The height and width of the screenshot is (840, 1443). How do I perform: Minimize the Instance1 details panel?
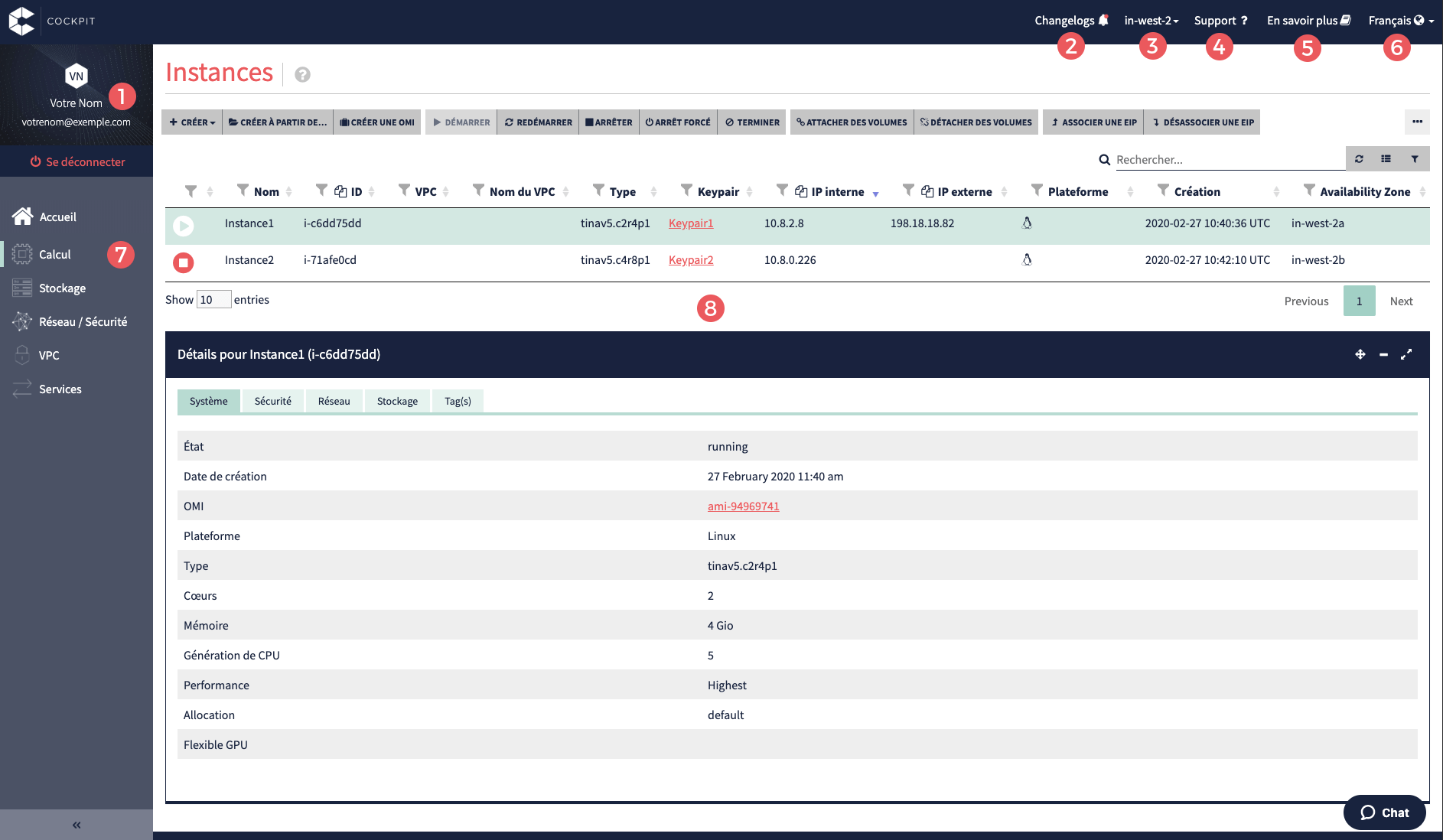pos(1383,354)
